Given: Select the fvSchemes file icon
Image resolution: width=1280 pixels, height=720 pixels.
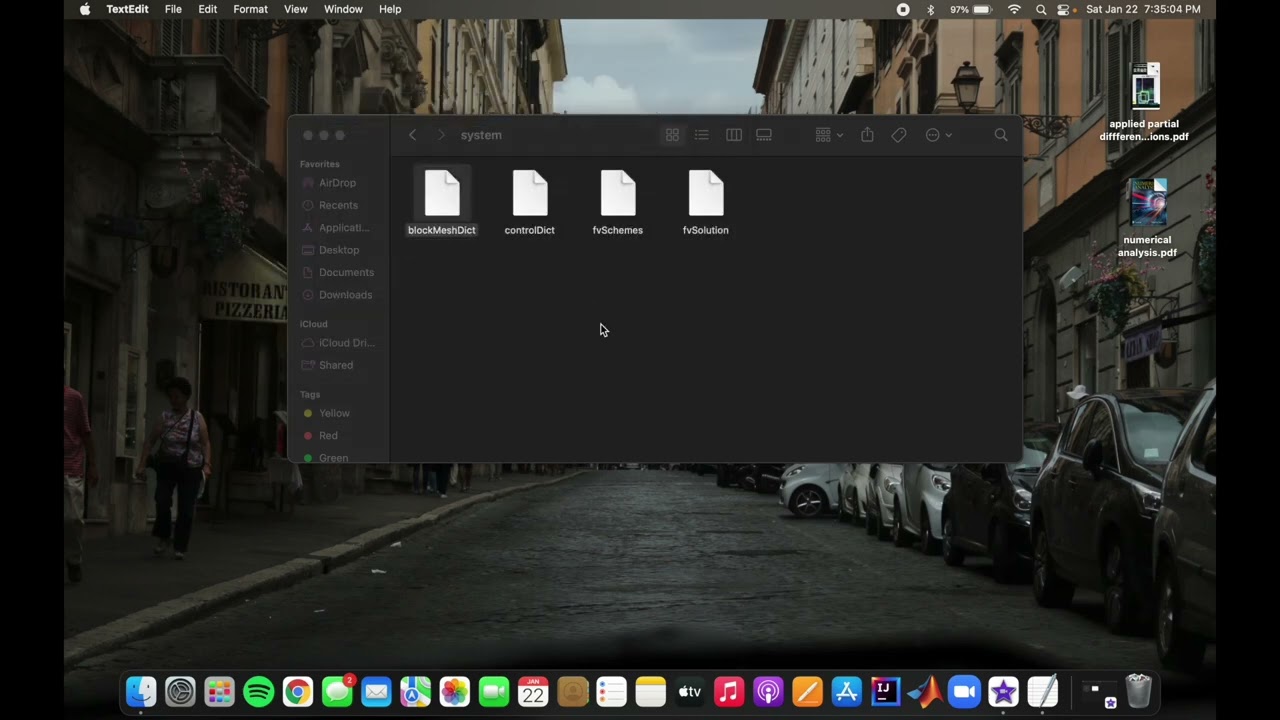Looking at the screenshot, I should point(617,194).
